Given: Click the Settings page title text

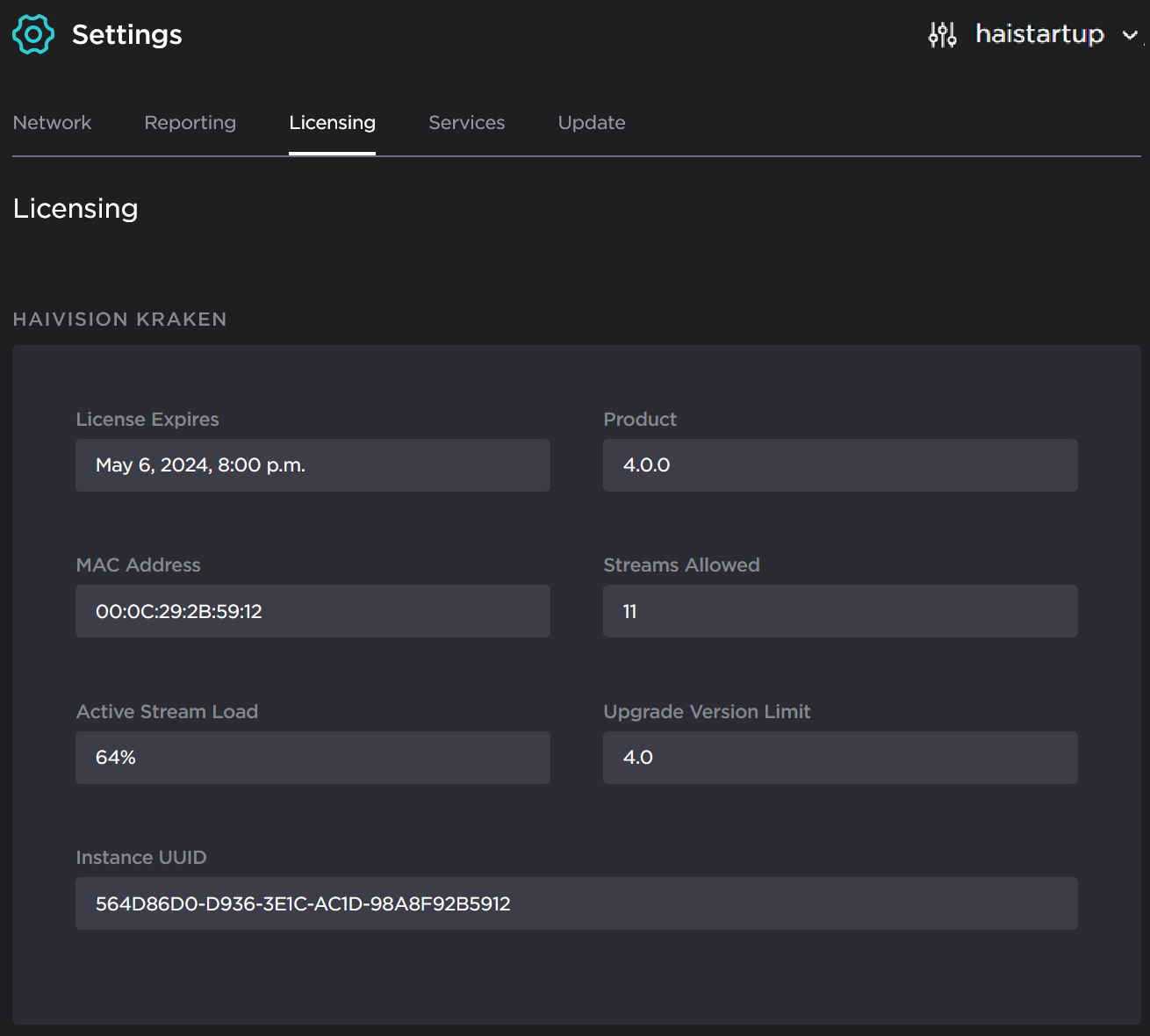Looking at the screenshot, I should point(126,34).
